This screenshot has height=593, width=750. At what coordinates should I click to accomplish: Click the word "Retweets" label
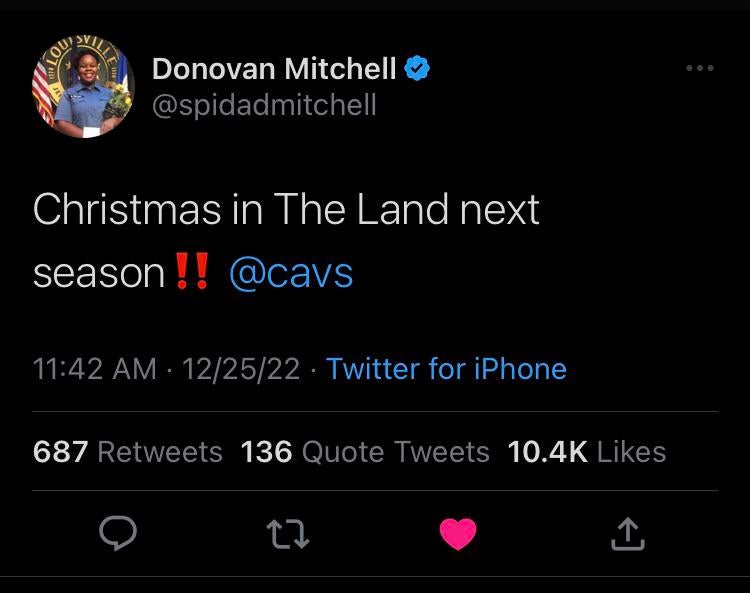(x=159, y=452)
